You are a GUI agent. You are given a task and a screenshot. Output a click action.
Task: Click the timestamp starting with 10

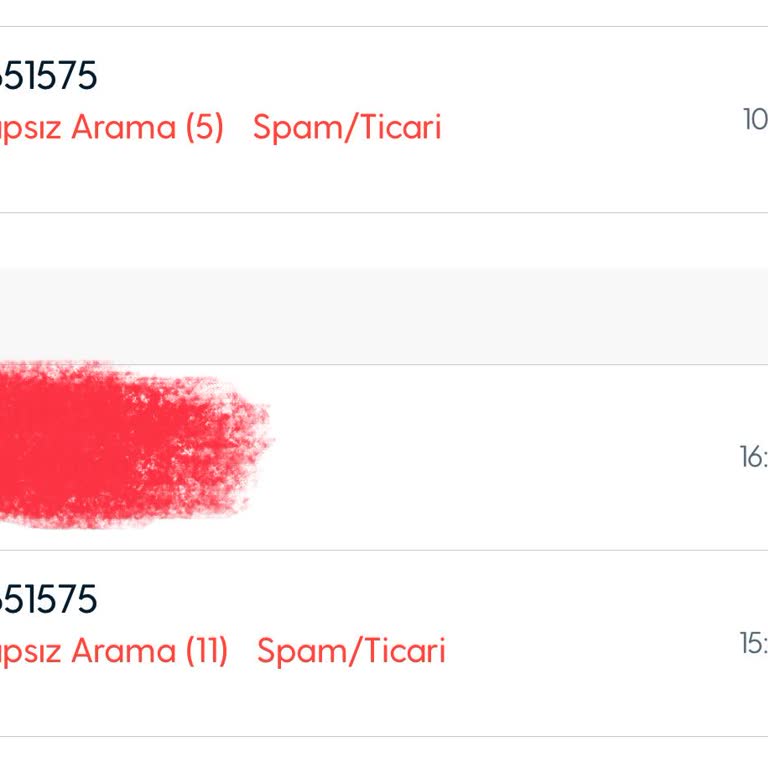[755, 120]
